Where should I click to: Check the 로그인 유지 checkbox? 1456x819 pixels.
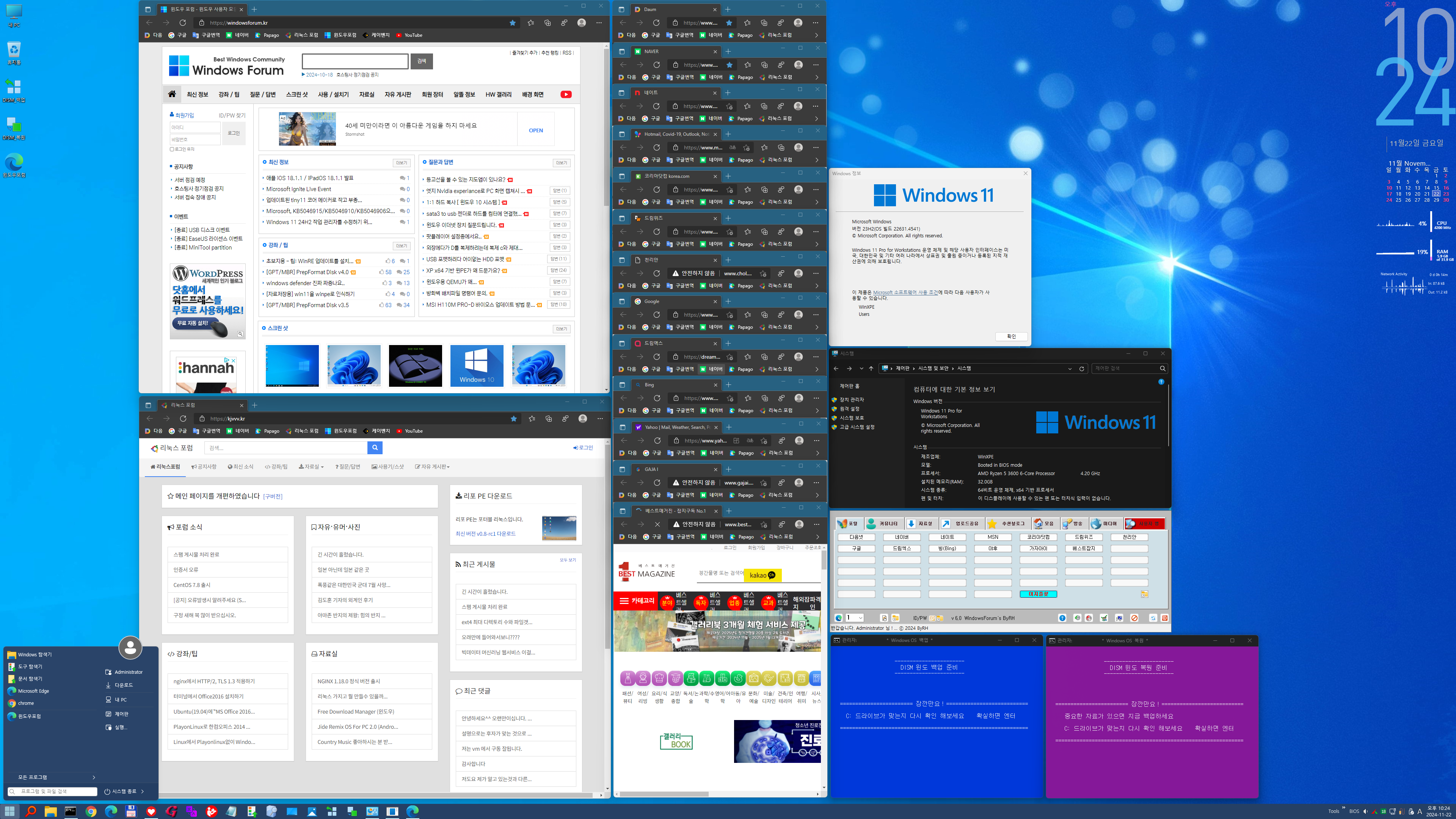tap(172, 149)
